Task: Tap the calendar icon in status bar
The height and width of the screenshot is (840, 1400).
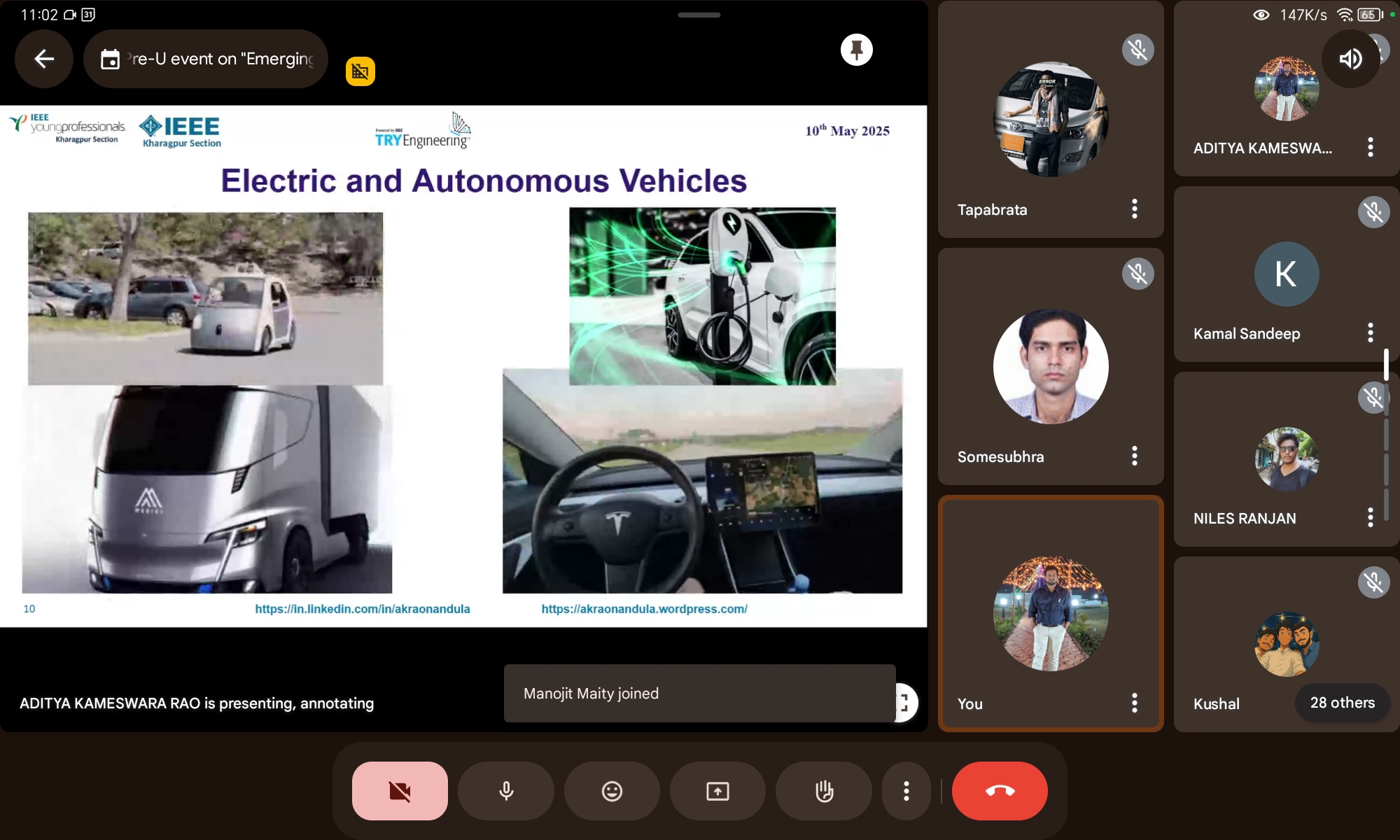Action: (x=88, y=15)
